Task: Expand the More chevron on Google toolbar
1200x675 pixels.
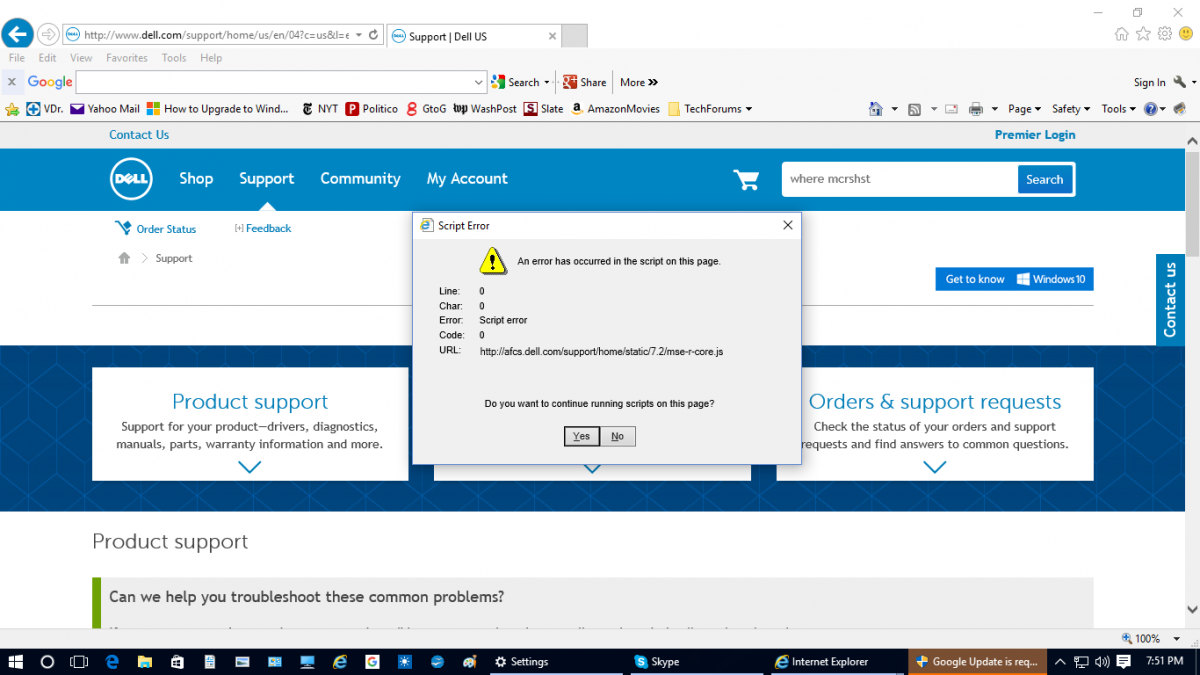Action: pyautogui.click(x=639, y=82)
